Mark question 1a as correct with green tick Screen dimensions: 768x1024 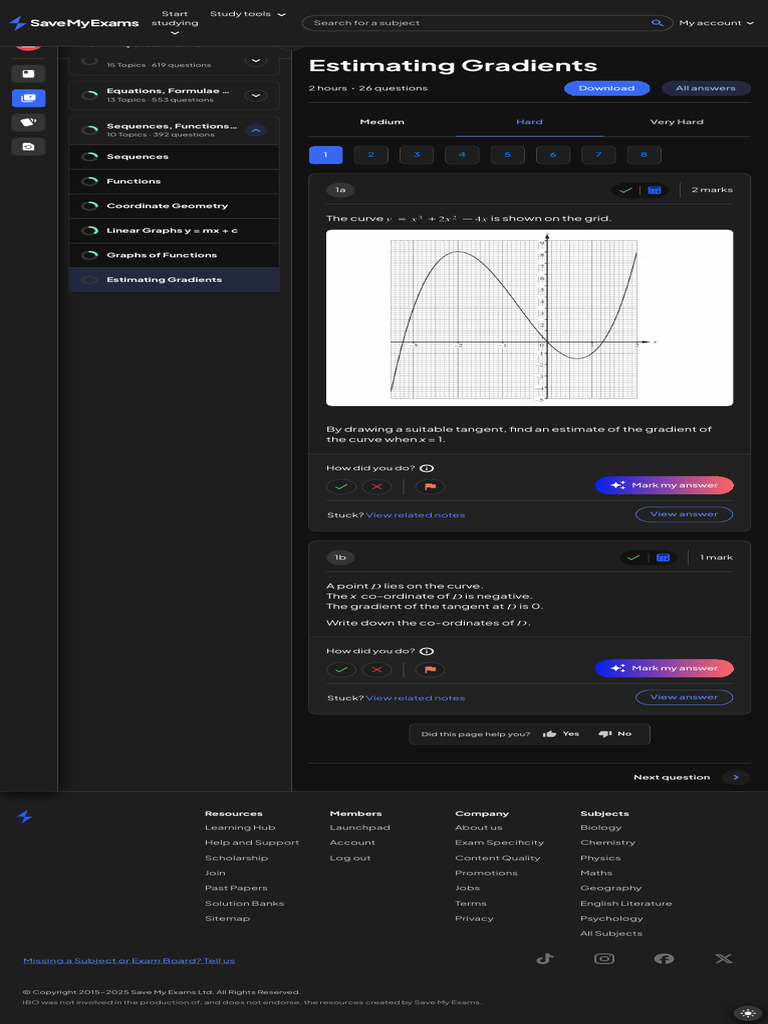pyautogui.click(x=341, y=487)
